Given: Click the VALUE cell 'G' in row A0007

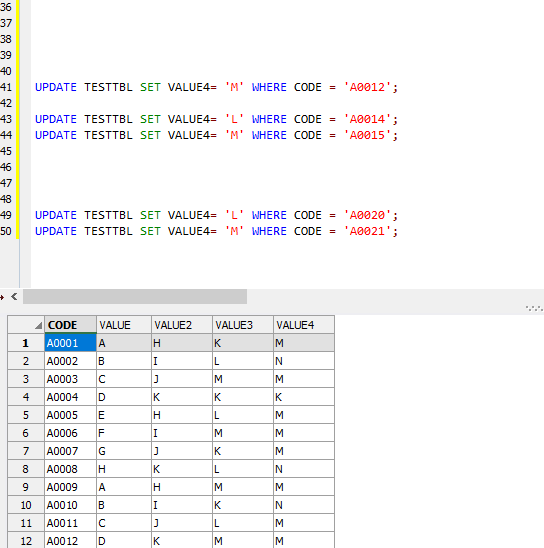Looking at the screenshot, I should [x=124, y=451].
